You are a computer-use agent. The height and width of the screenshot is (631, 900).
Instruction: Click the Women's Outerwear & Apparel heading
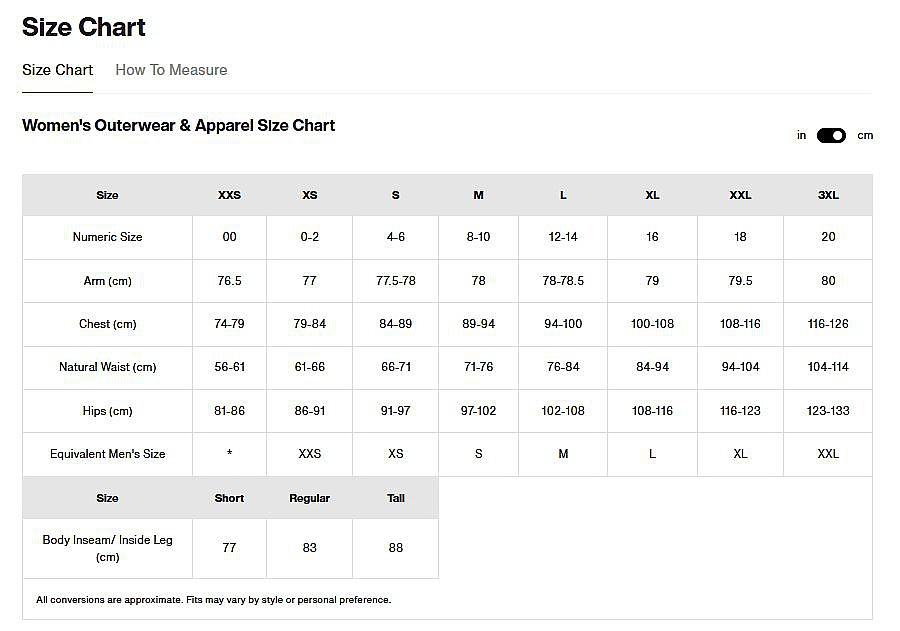pyautogui.click(x=178, y=126)
